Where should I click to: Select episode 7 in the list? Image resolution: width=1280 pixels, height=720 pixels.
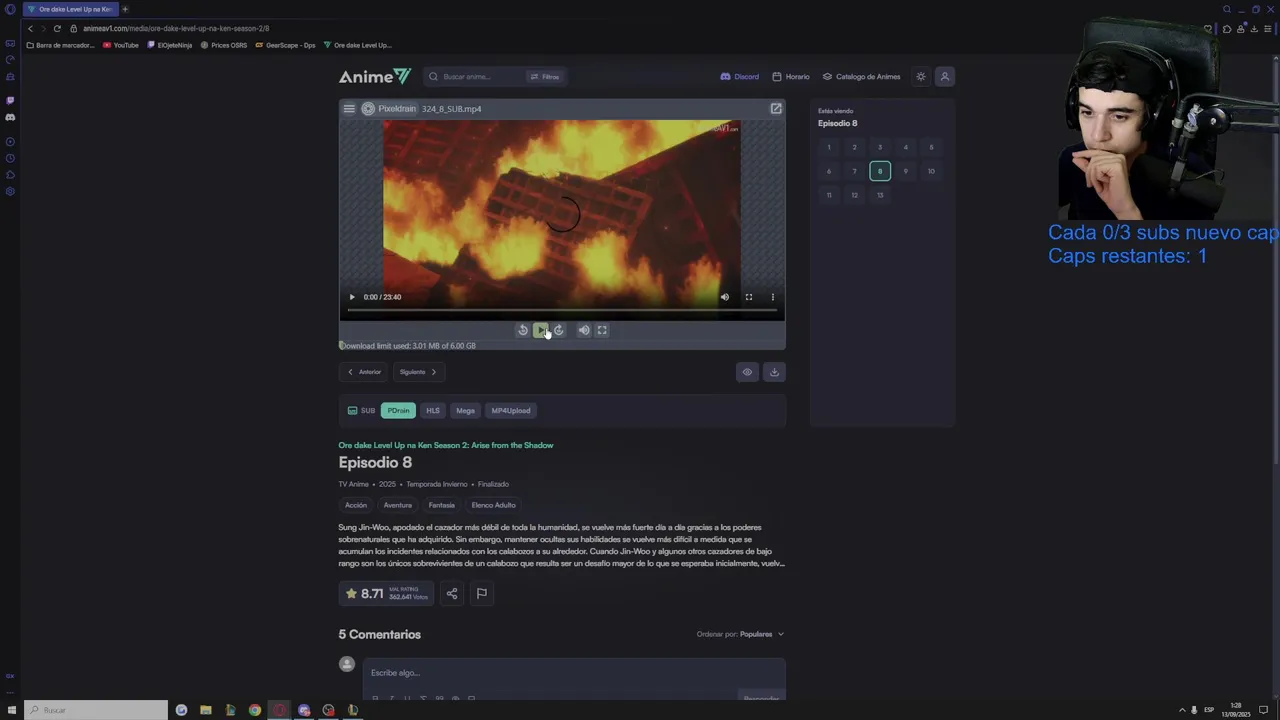point(854,172)
